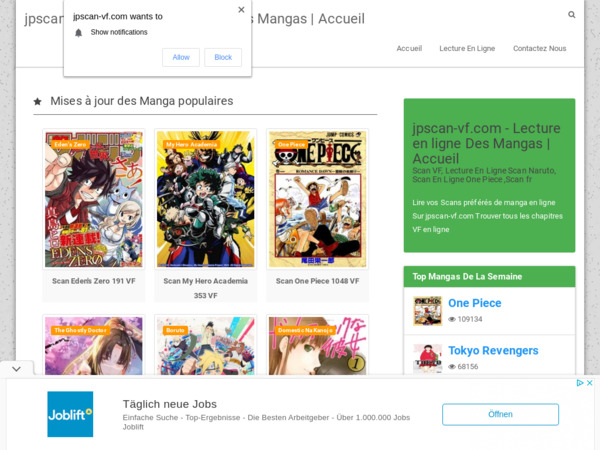Open the site search magnifier icon
Viewport: 600px width, 450px height.
tap(571, 15)
